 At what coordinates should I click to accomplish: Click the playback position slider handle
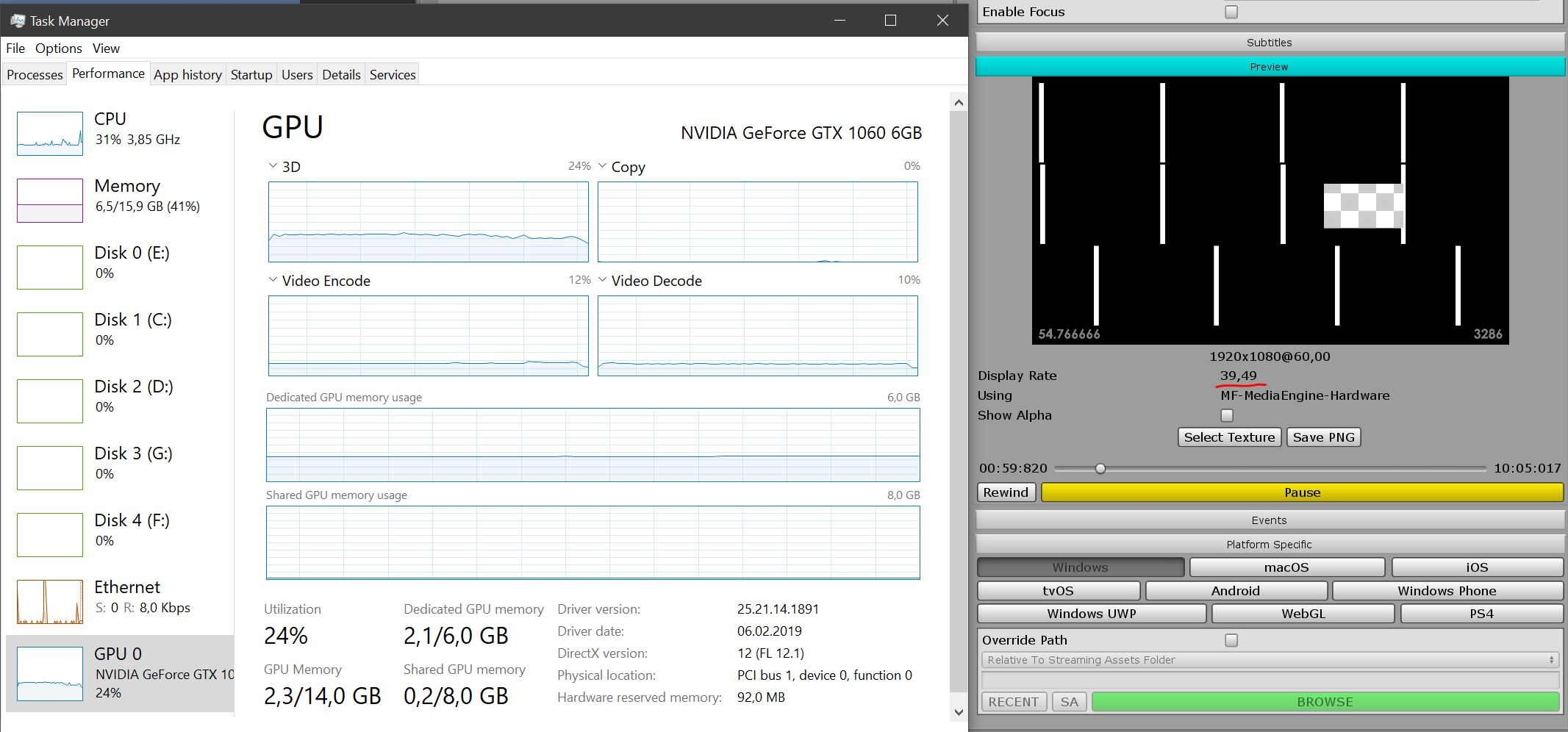coord(1100,468)
